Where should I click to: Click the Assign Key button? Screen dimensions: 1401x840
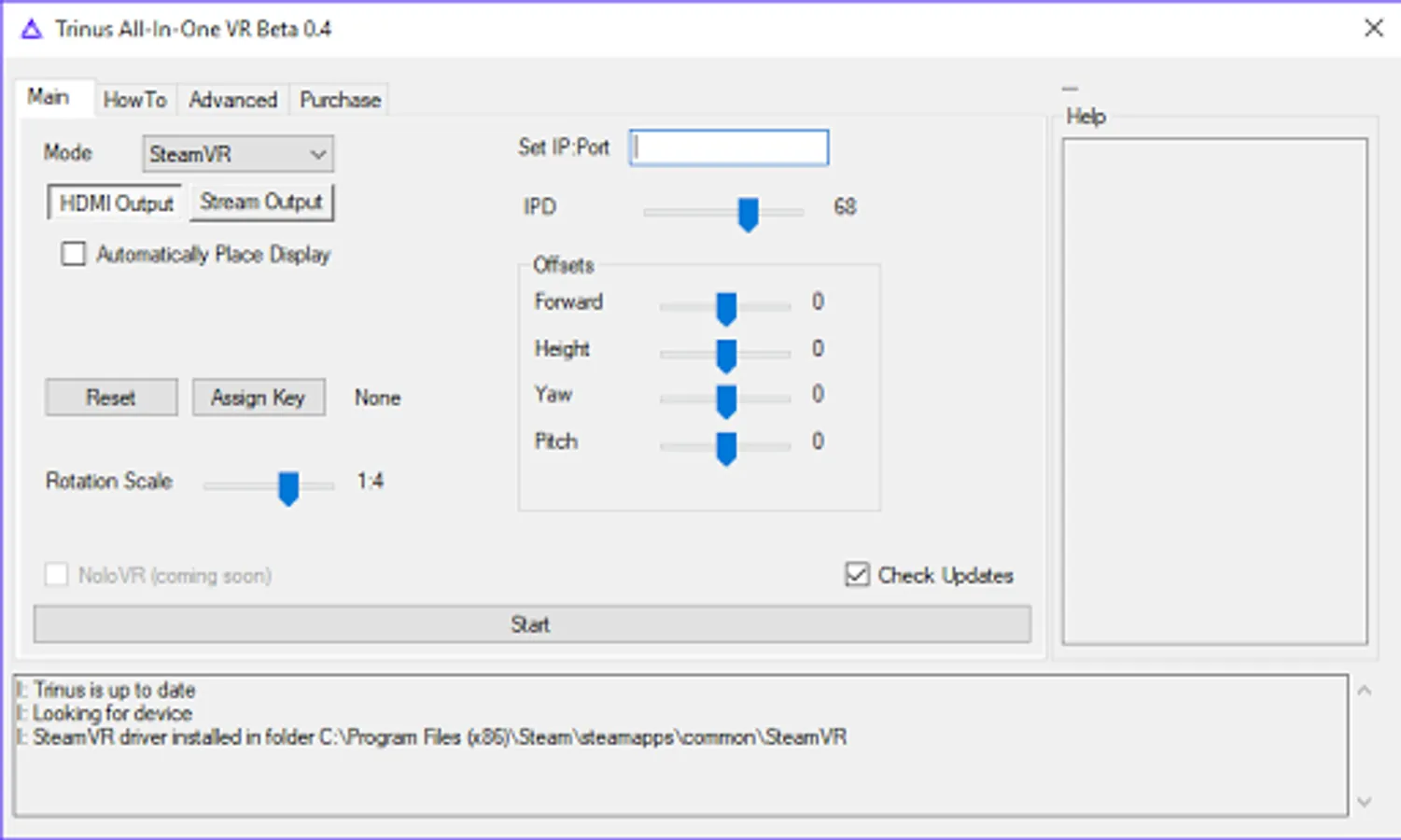pos(259,398)
